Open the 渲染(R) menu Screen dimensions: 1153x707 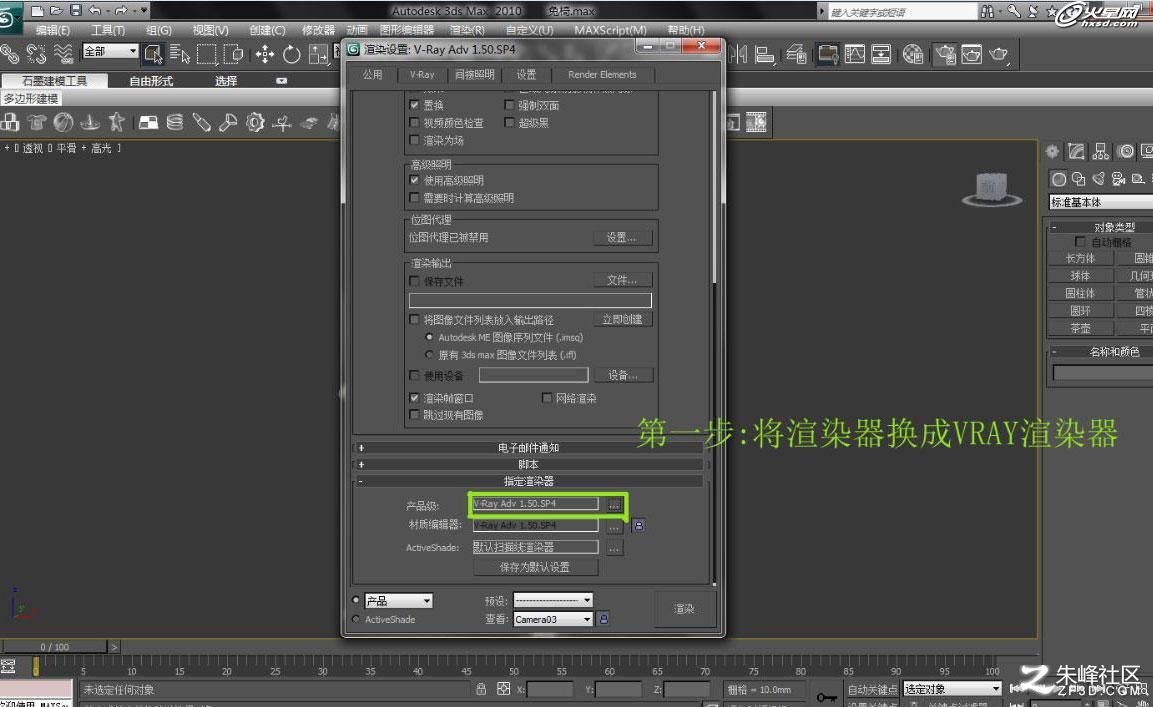click(467, 30)
